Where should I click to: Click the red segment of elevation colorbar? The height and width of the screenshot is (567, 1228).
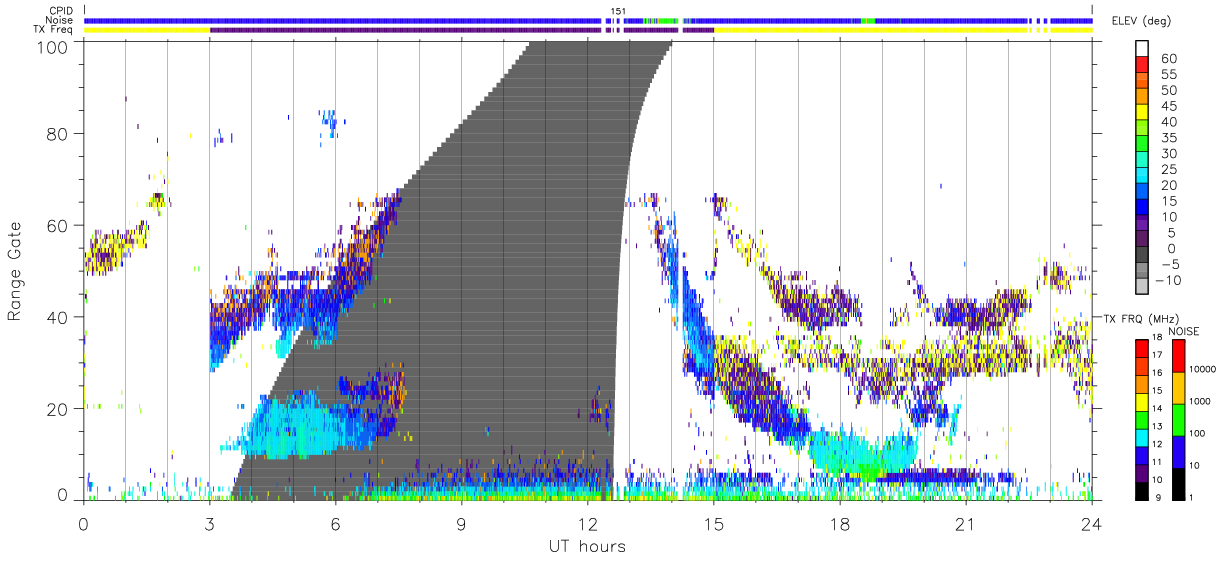[1144, 65]
